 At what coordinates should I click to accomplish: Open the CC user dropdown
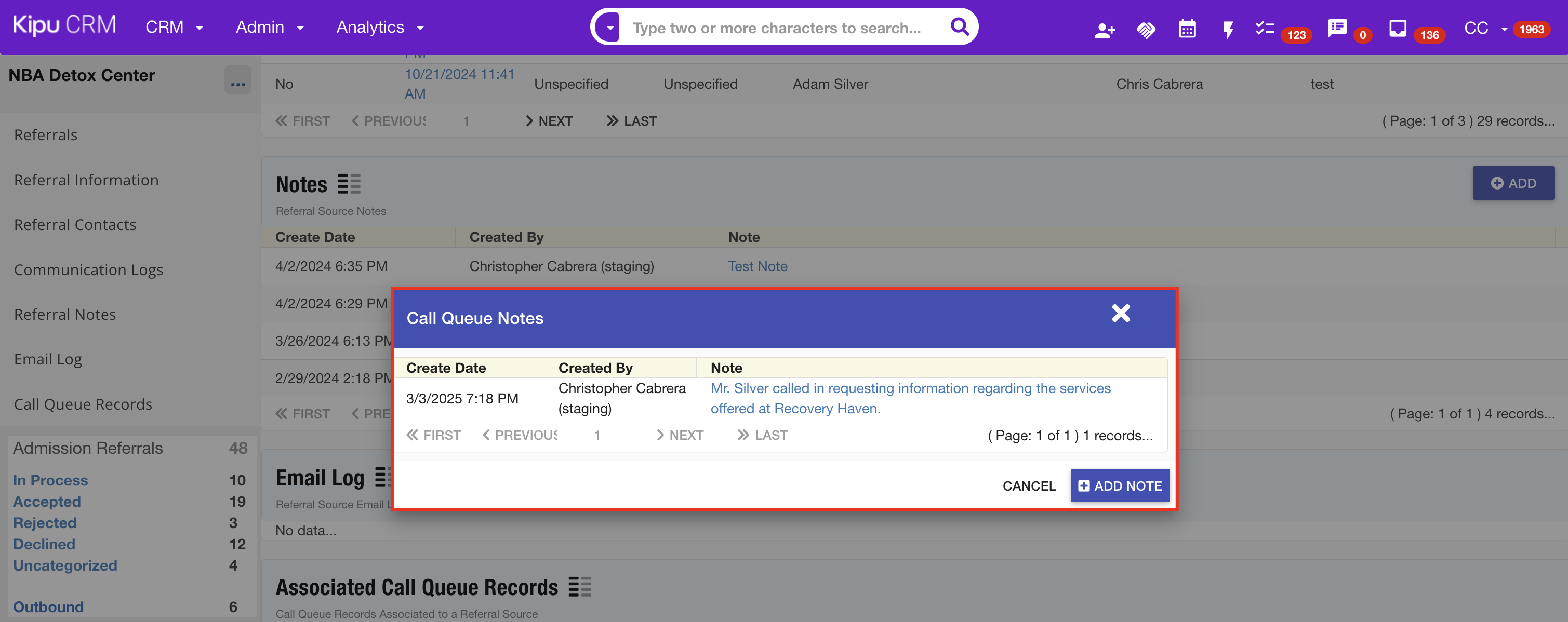pos(1485,29)
